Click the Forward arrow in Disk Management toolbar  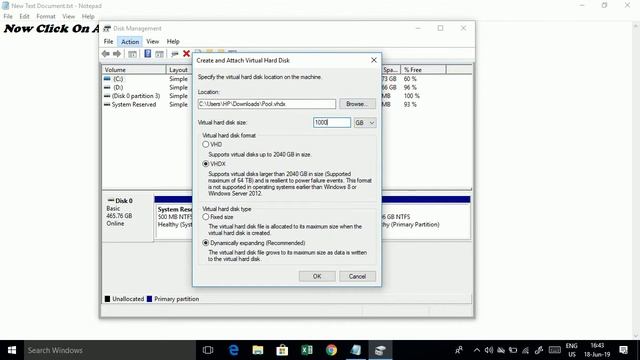[117, 54]
